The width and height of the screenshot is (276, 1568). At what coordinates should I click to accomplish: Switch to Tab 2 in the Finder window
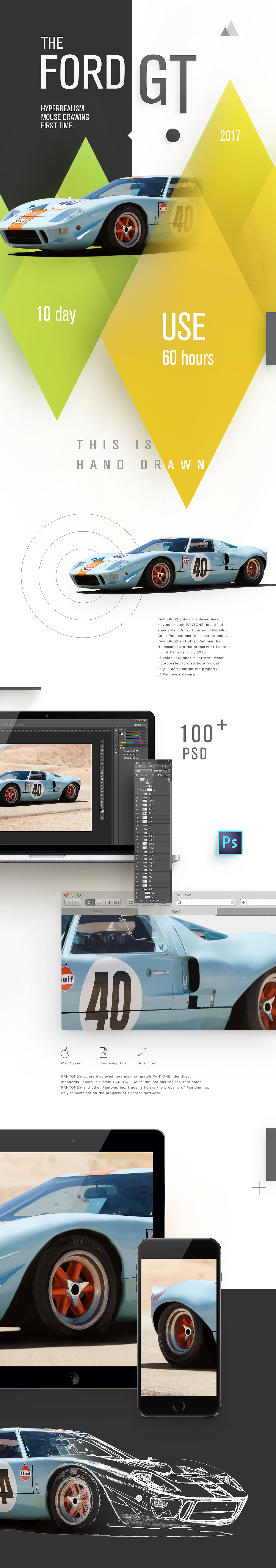(x=176, y=912)
